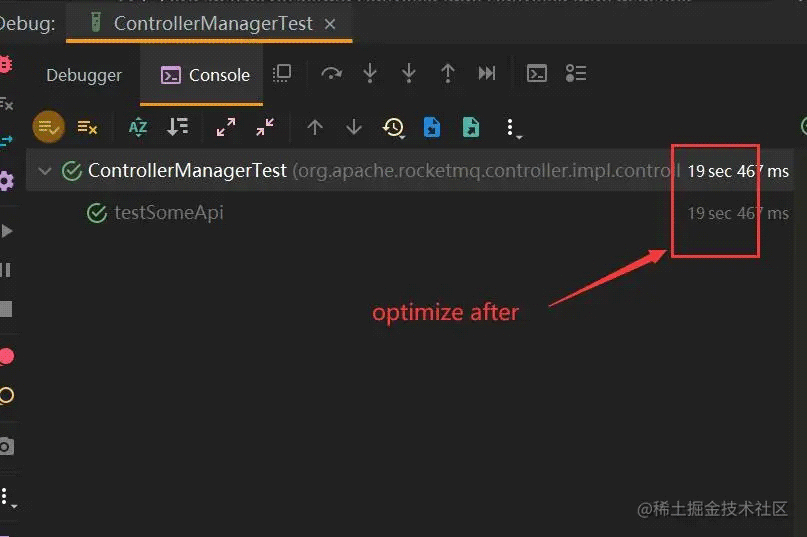Click the Force Step Into arrow icon
Image resolution: width=807 pixels, height=537 pixels.
[409, 74]
